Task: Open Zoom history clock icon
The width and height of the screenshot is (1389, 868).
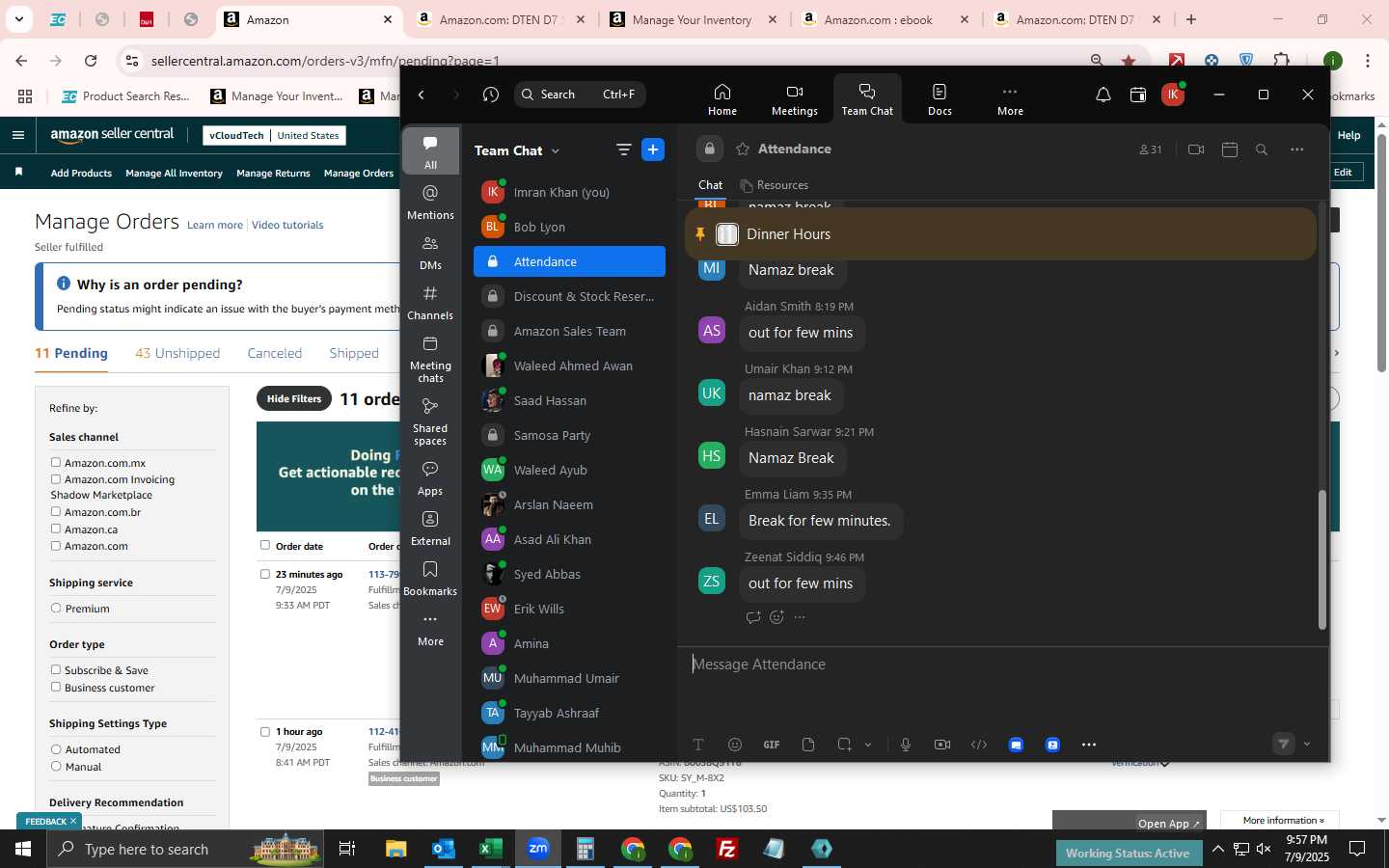Action: tap(491, 95)
